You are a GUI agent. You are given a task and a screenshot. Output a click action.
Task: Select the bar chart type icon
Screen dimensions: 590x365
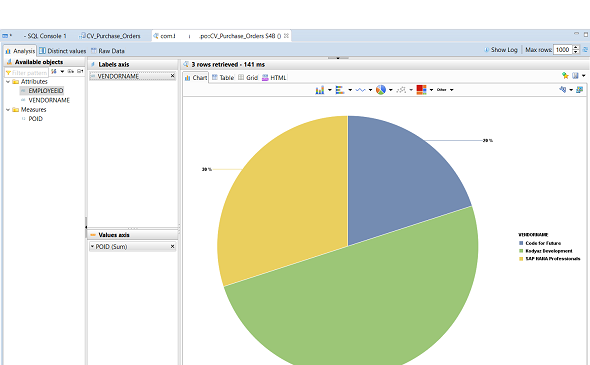tap(320, 90)
